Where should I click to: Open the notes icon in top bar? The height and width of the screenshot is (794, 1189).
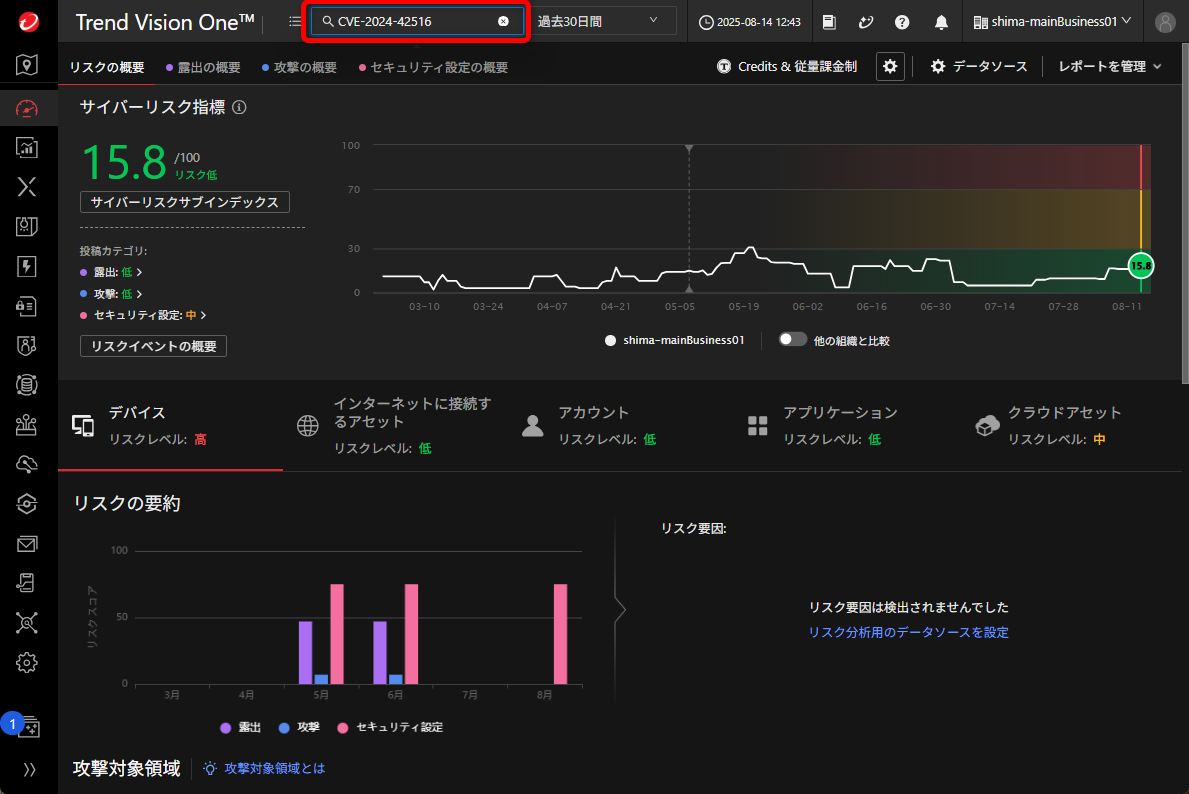coord(830,22)
